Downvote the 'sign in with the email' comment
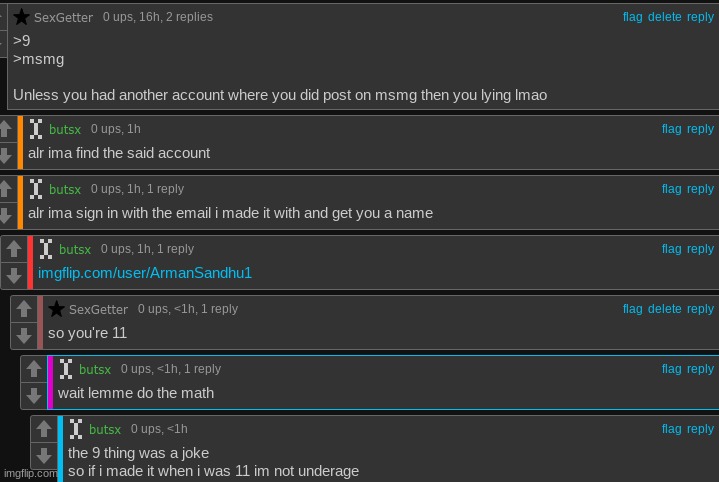Screen dimensions: 719x482 [6, 216]
